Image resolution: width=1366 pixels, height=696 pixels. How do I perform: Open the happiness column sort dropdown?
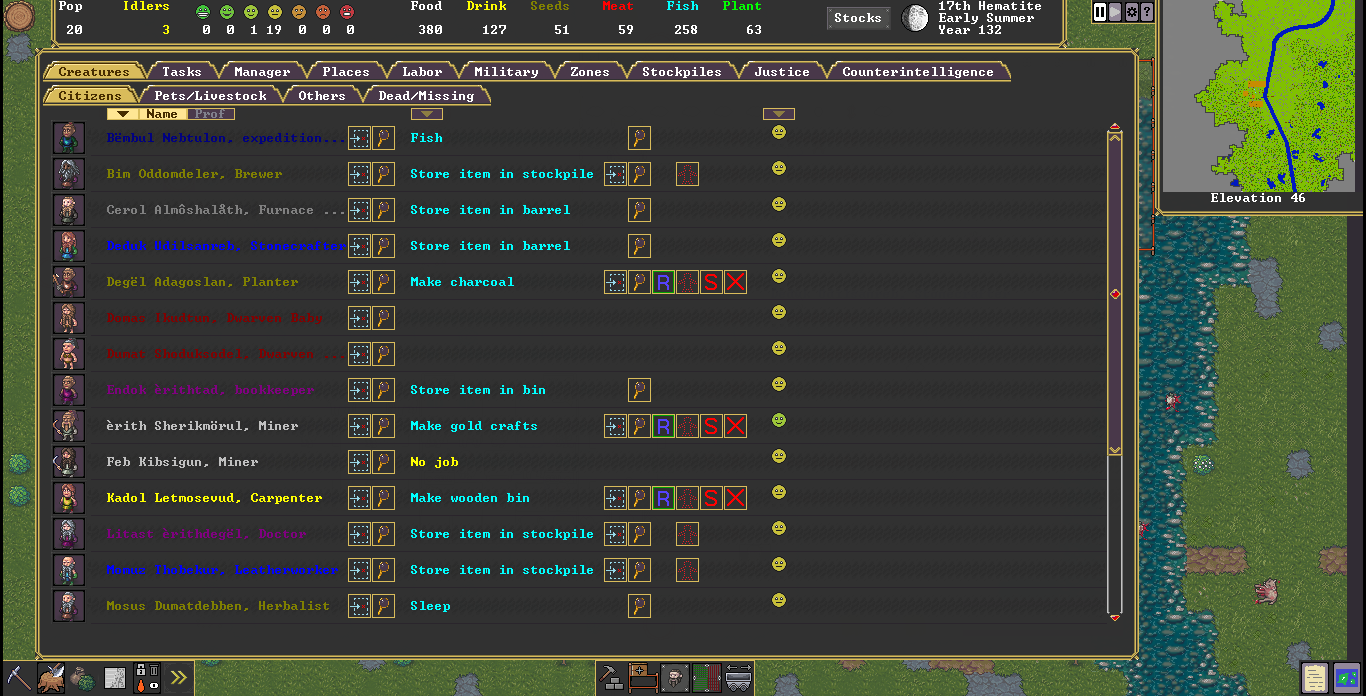click(x=778, y=114)
